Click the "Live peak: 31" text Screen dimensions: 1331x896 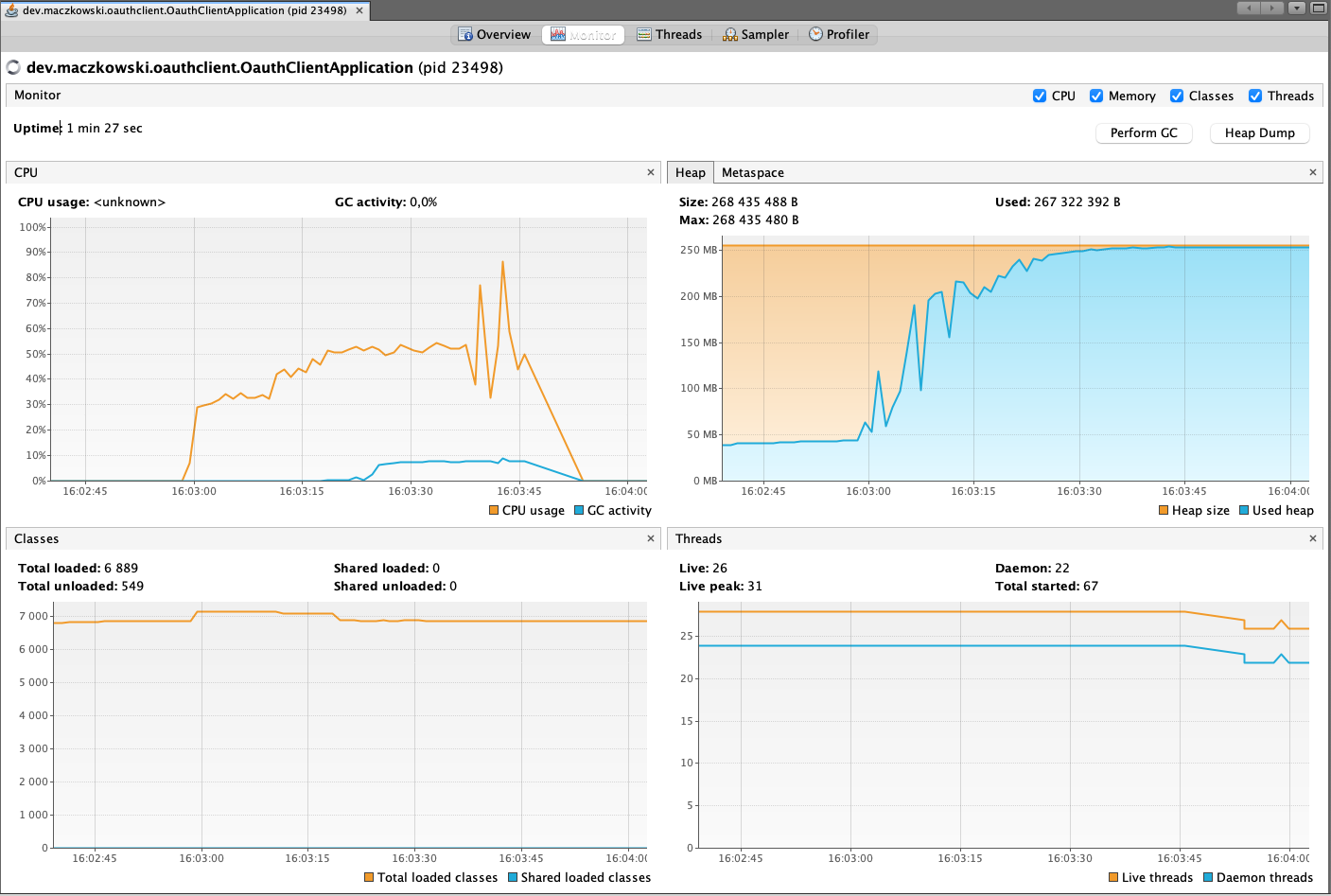pyautogui.click(x=721, y=586)
